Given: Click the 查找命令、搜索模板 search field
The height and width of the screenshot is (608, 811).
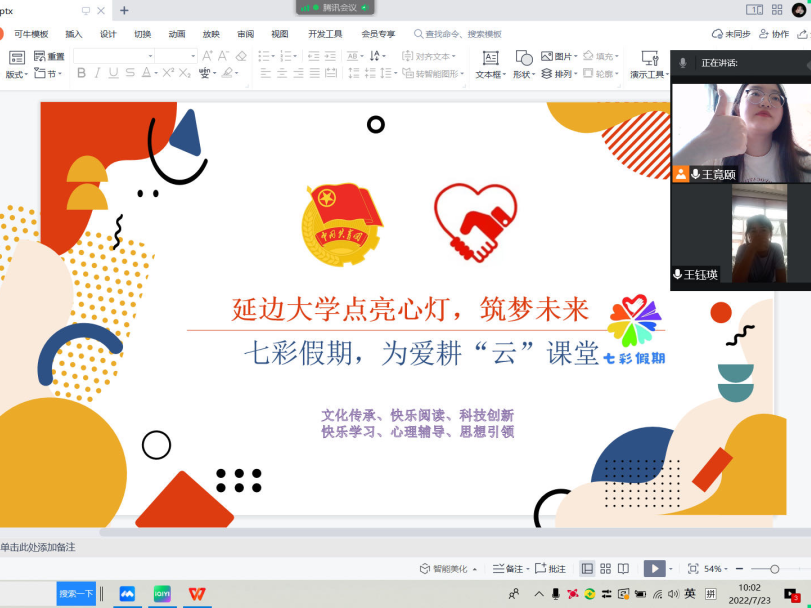Looking at the screenshot, I should pos(458,34).
